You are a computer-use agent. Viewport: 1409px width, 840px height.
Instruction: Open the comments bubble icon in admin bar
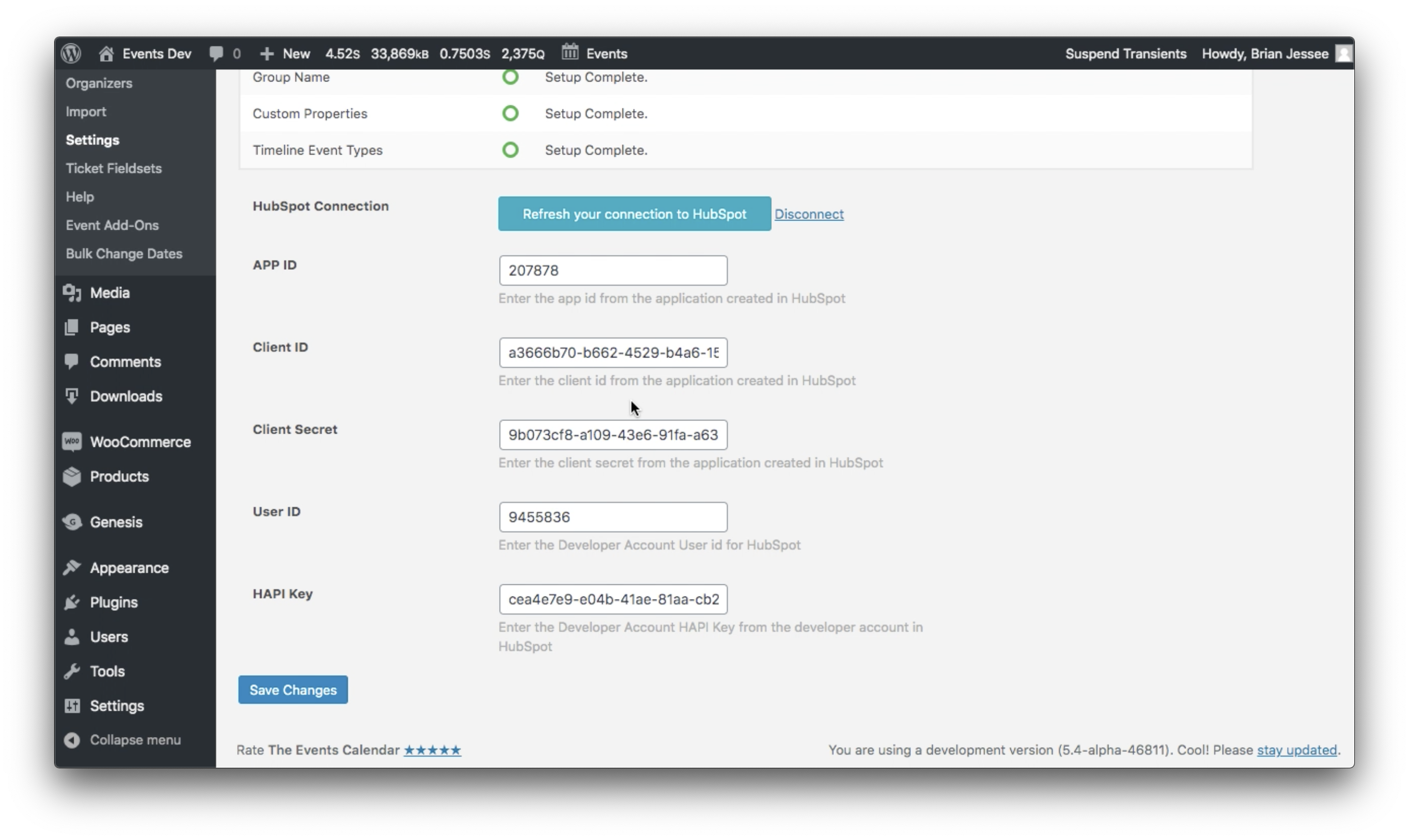click(216, 53)
